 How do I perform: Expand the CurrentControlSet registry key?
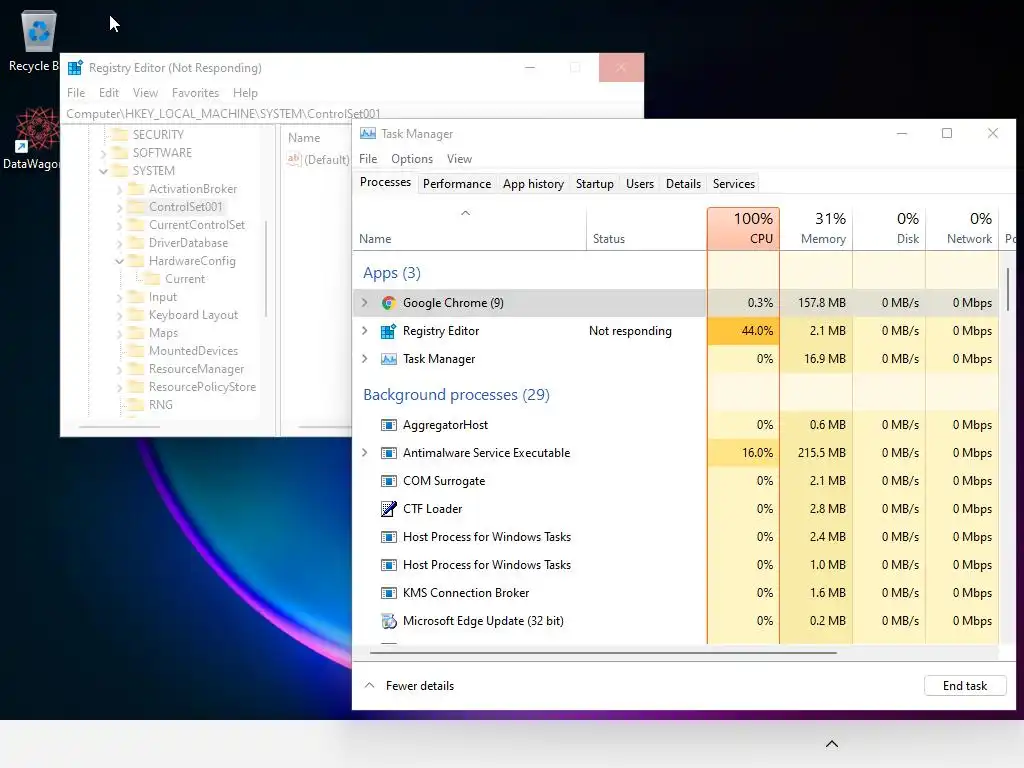coord(120,225)
